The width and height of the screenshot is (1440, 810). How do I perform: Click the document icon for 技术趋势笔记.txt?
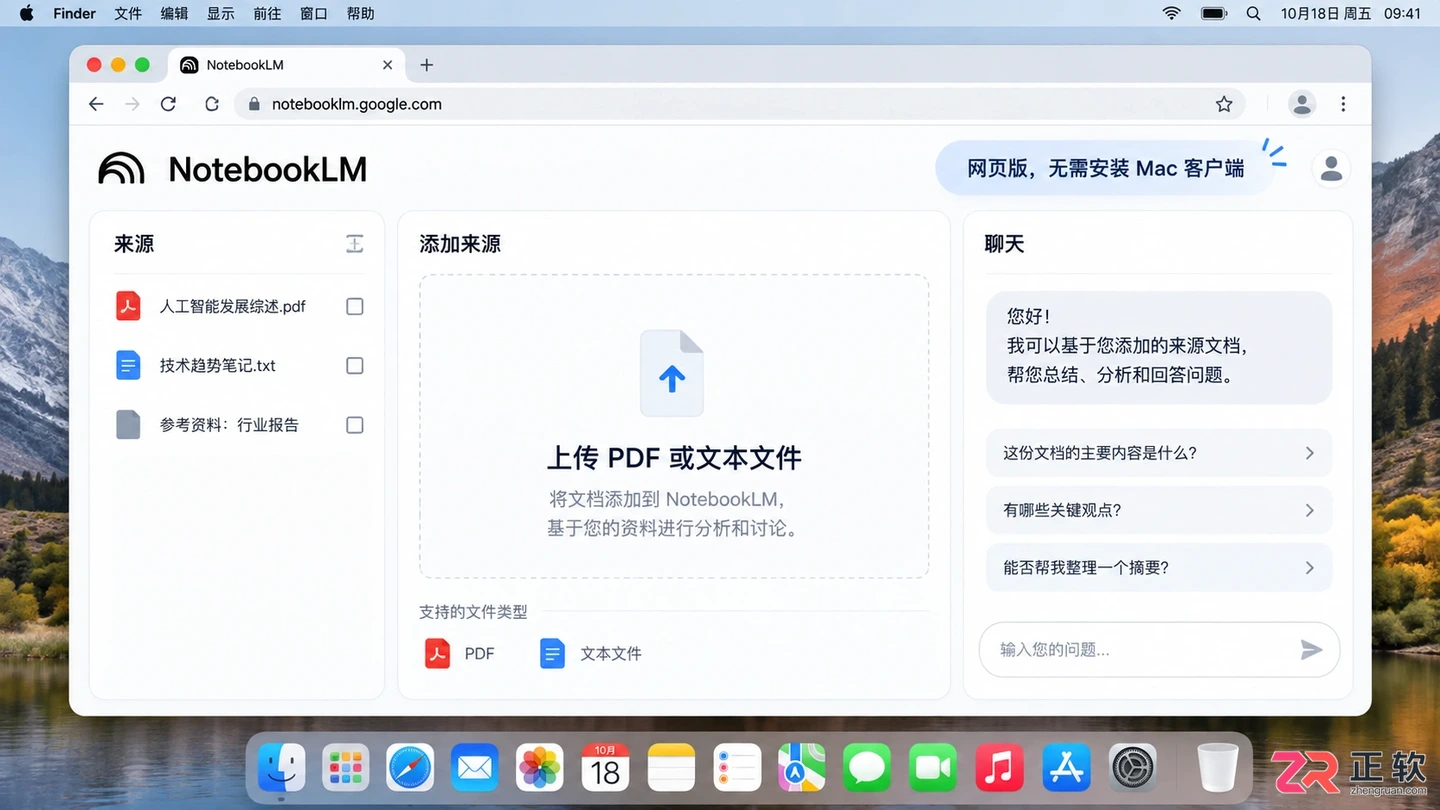pos(128,365)
